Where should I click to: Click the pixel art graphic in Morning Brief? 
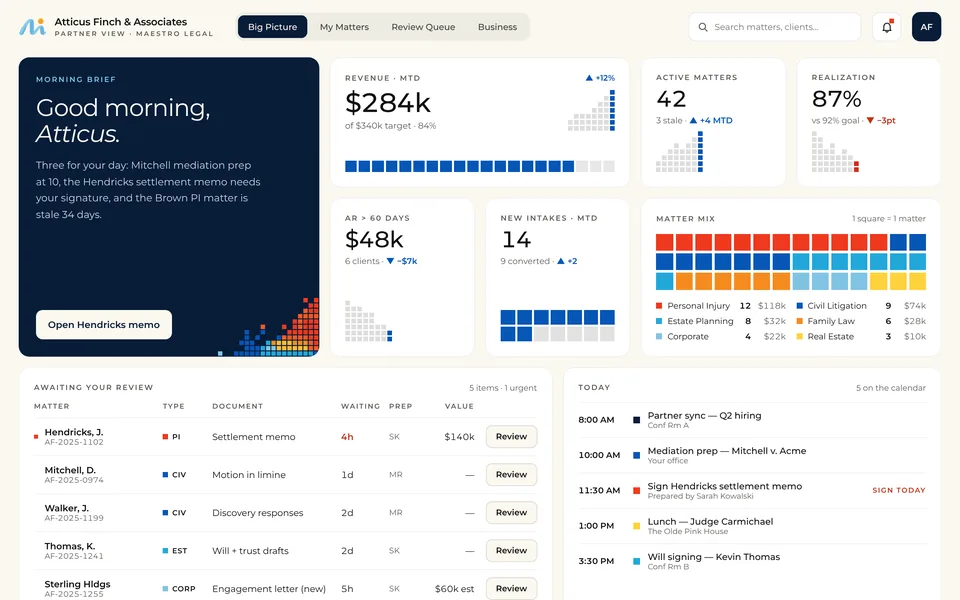point(268,326)
